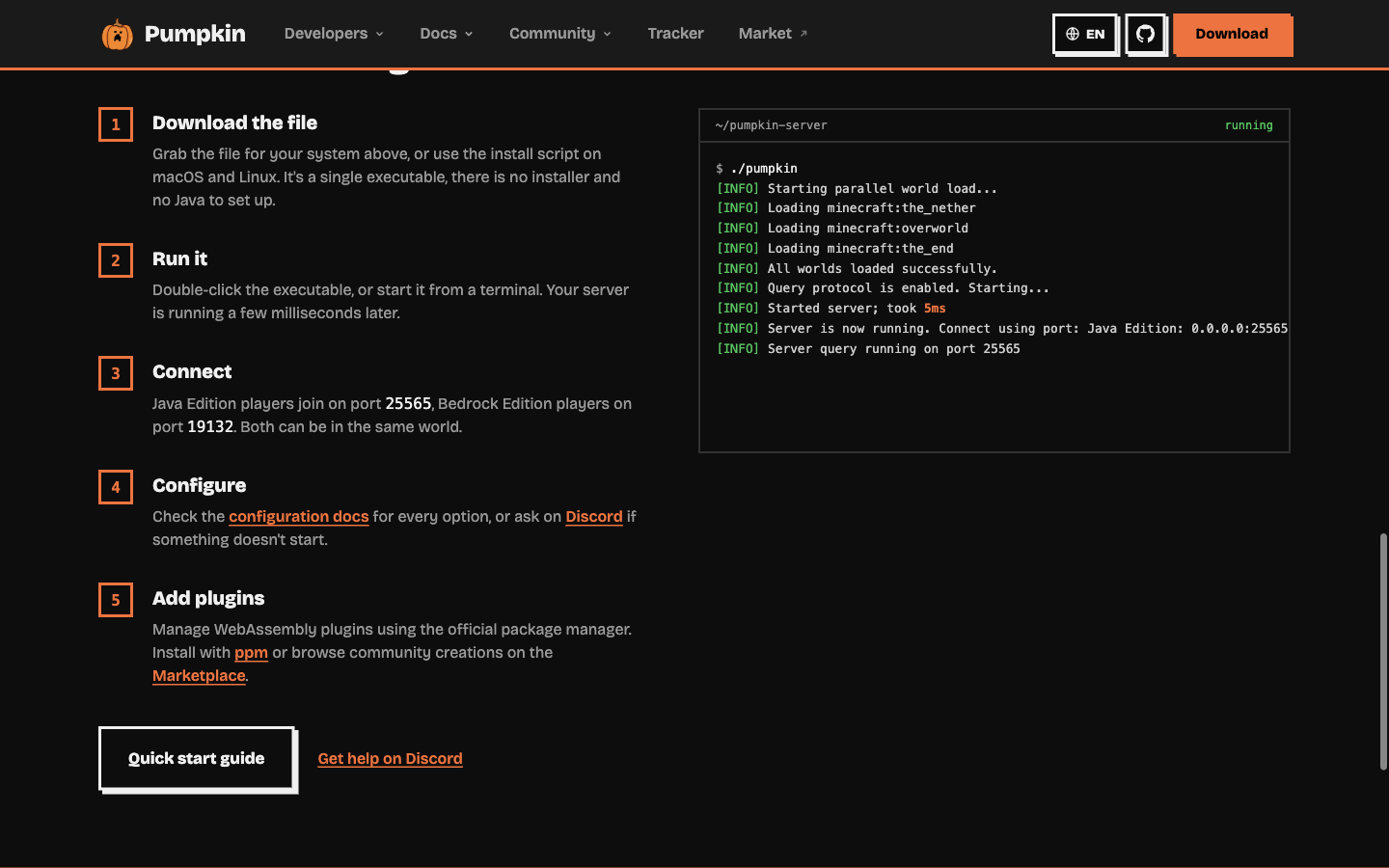Open the Quick start guide
Image resolution: width=1389 pixels, height=868 pixels.
pyautogui.click(x=197, y=758)
